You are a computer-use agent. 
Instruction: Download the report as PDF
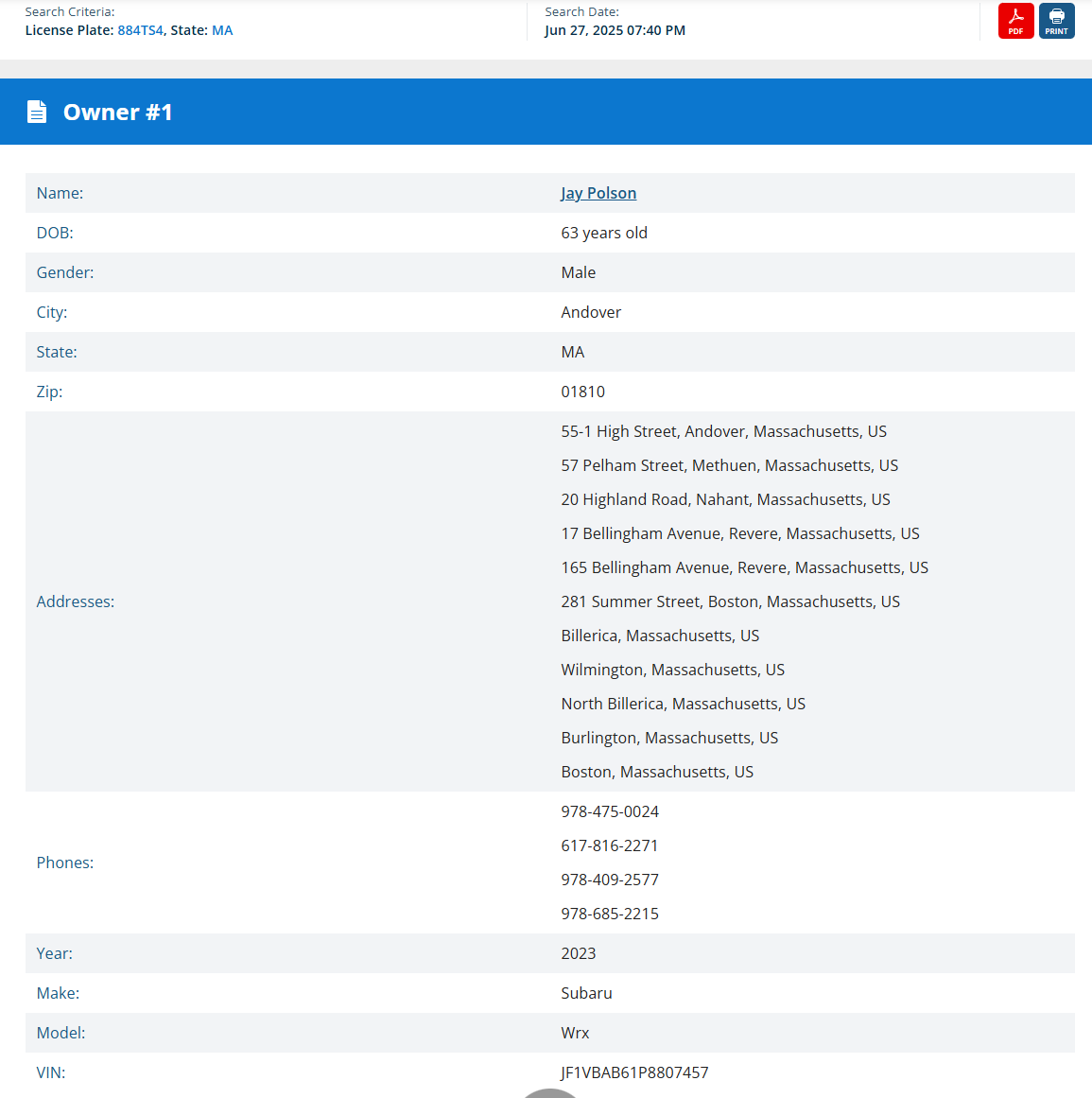click(1015, 21)
